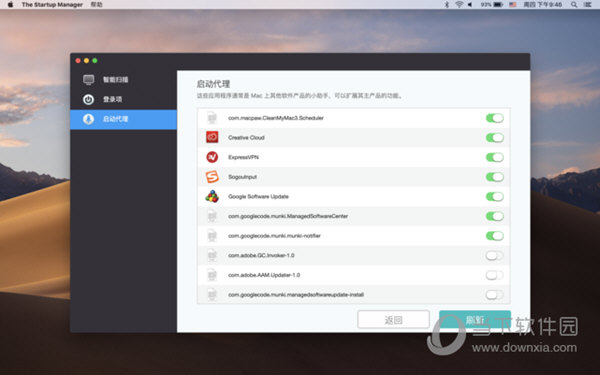Select the Launch Agents rocket icon
The height and width of the screenshot is (375, 600).
pyautogui.click(x=88, y=119)
